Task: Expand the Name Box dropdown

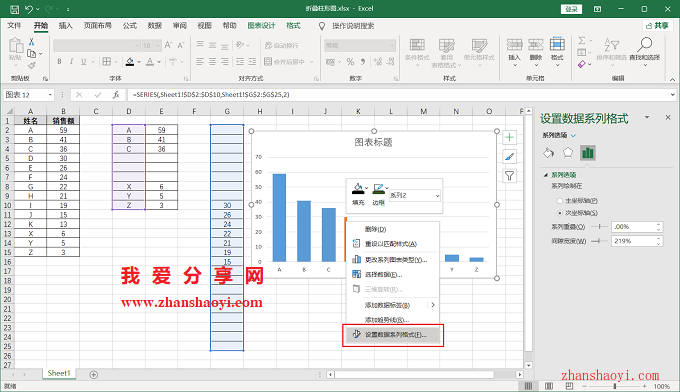Action: [x=50, y=95]
